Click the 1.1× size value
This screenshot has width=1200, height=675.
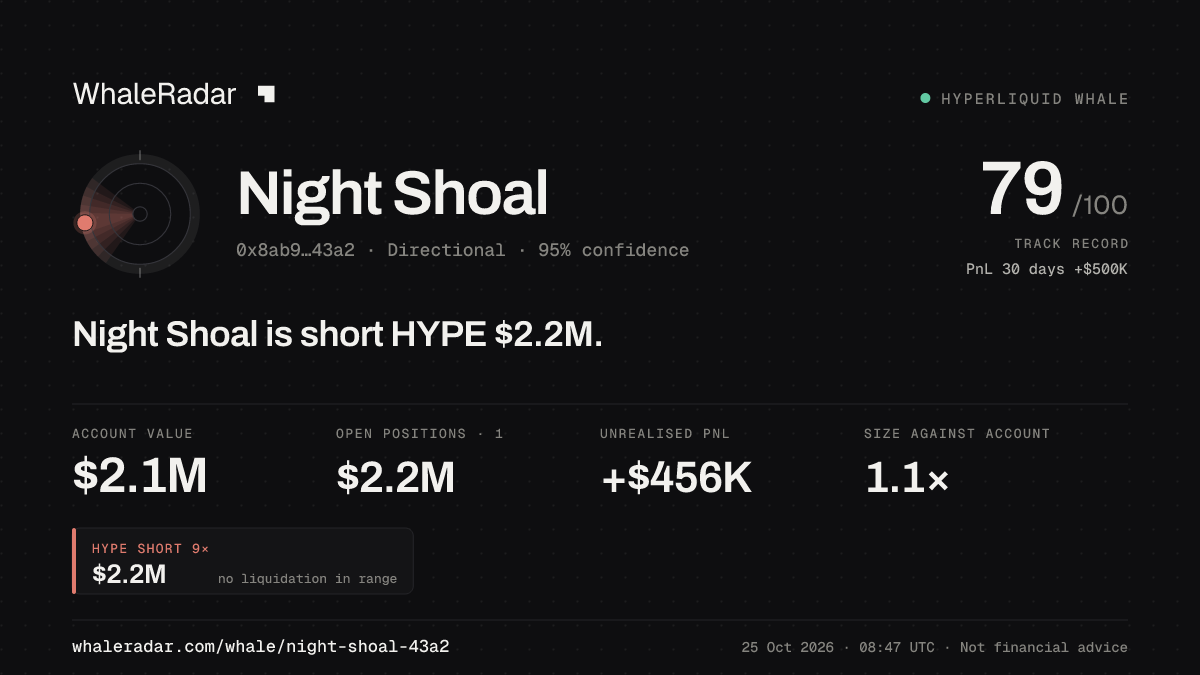[906, 479]
